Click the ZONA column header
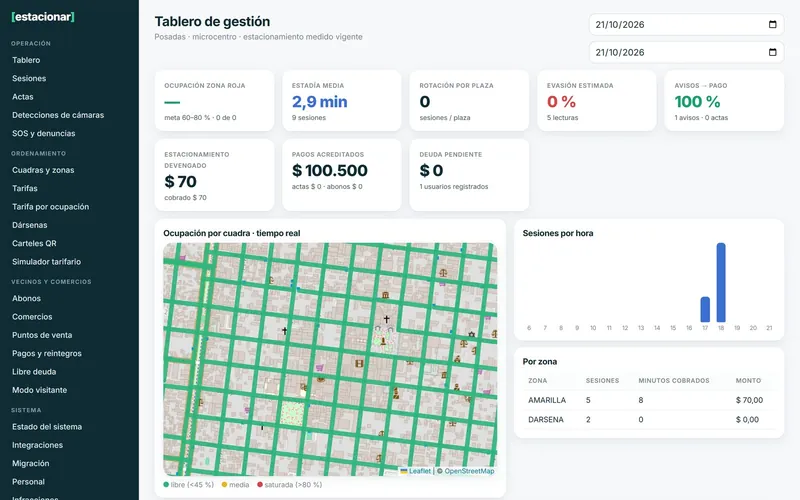 click(537, 381)
